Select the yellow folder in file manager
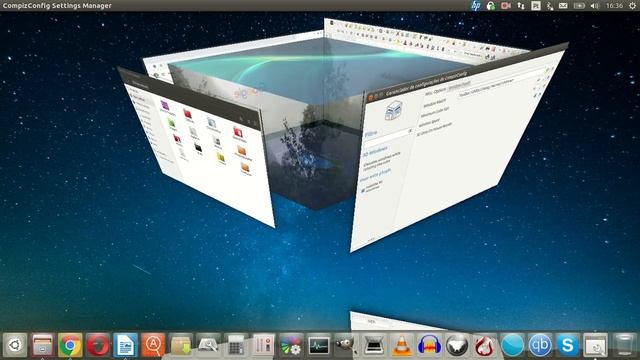The height and width of the screenshot is (360, 640). pos(220,157)
